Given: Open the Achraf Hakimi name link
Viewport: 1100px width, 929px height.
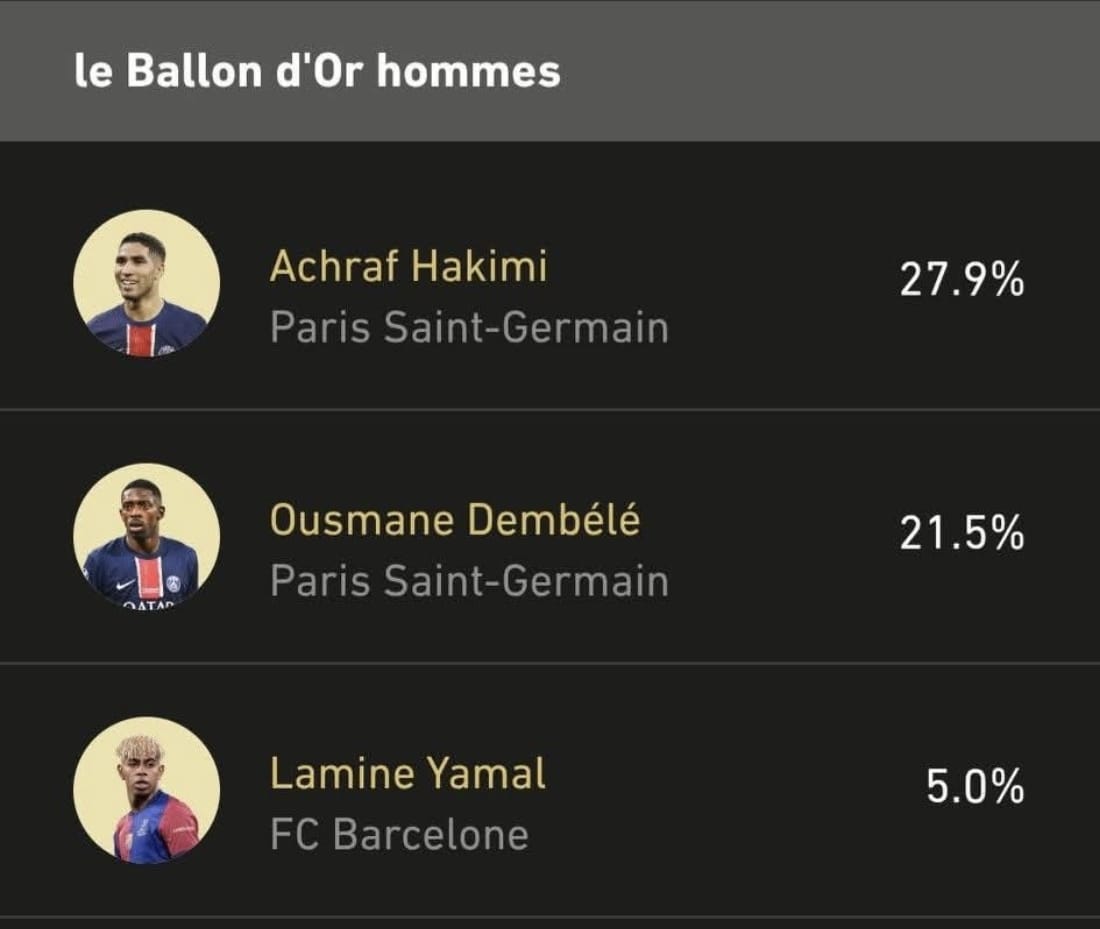Looking at the screenshot, I should click(x=408, y=267).
